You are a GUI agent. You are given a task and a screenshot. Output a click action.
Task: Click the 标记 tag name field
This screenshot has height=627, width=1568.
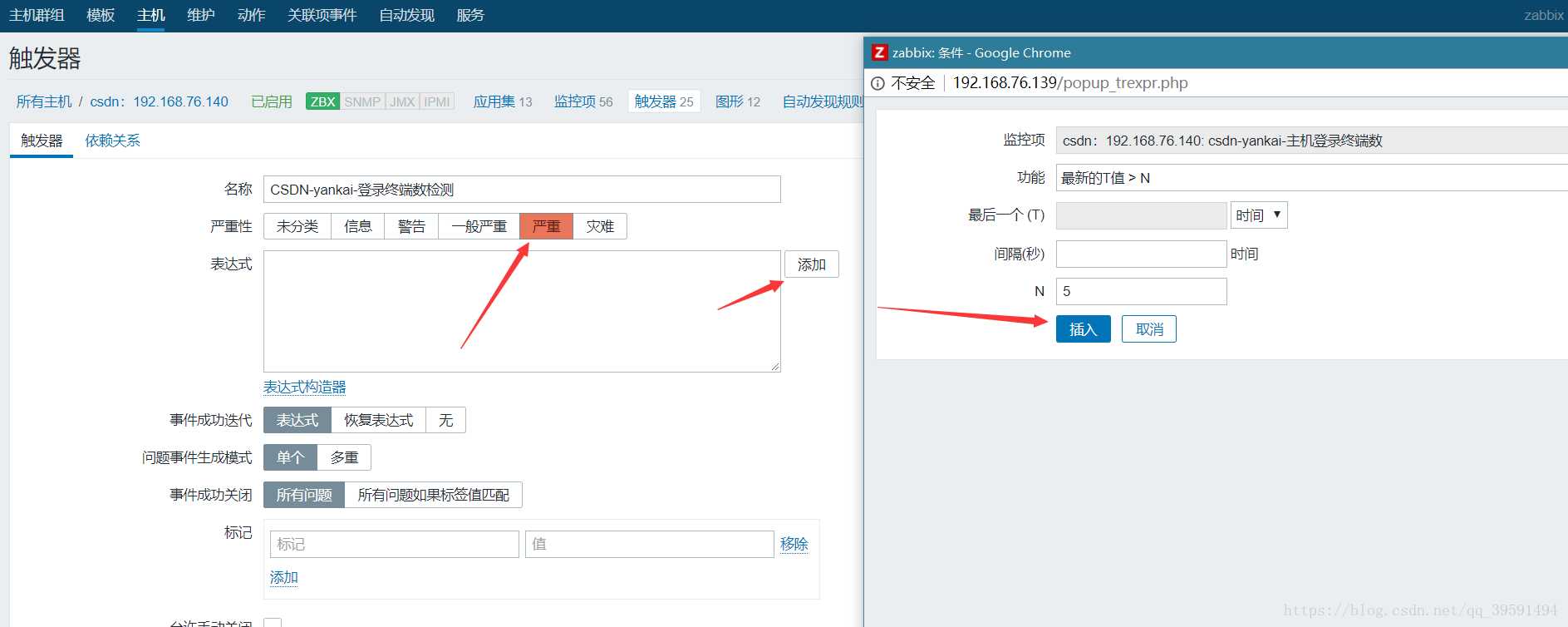pyautogui.click(x=395, y=544)
